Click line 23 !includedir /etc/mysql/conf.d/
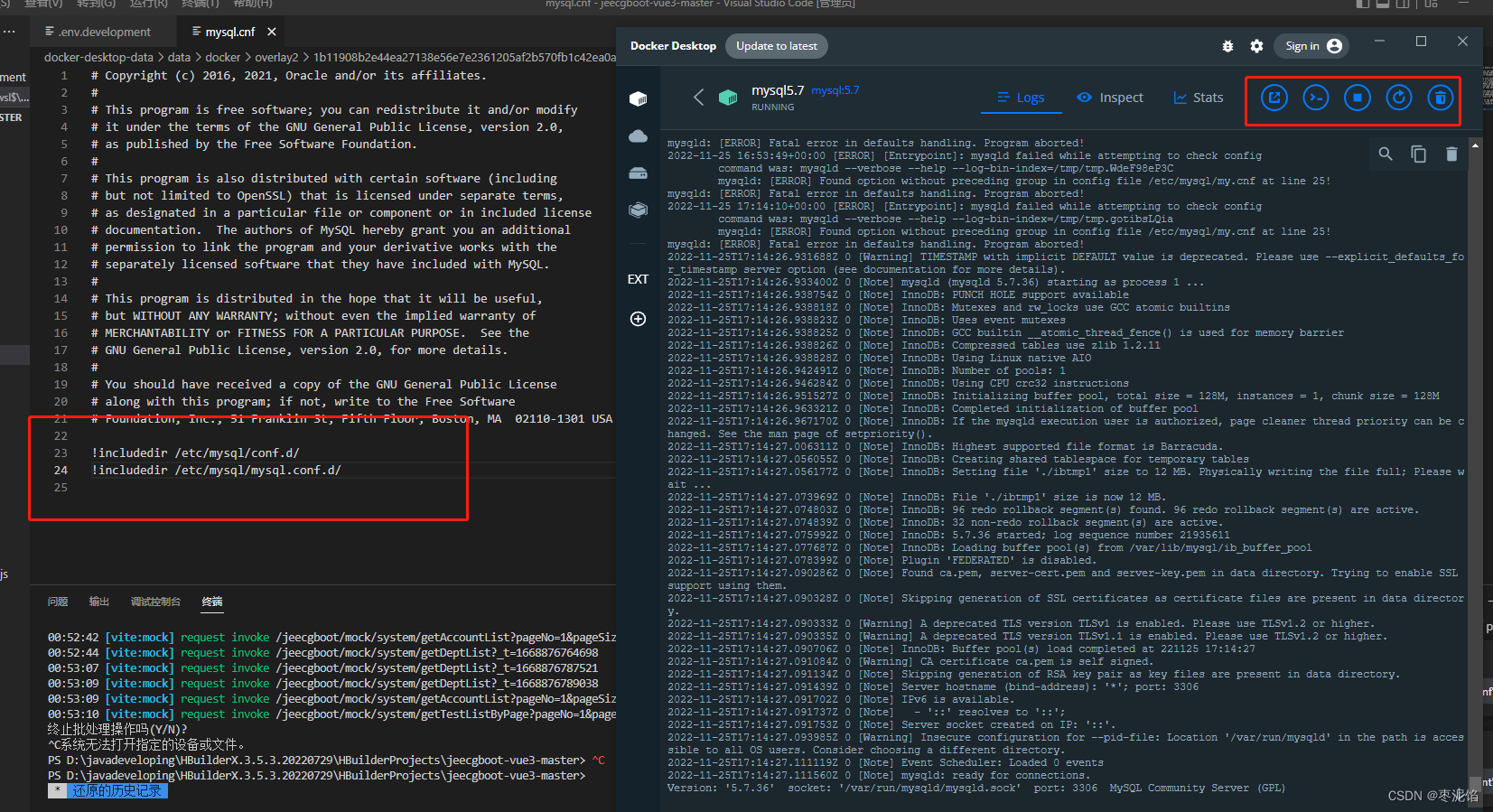Image resolution: width=1493 pixels, height=812 pixels. [195, 453]
